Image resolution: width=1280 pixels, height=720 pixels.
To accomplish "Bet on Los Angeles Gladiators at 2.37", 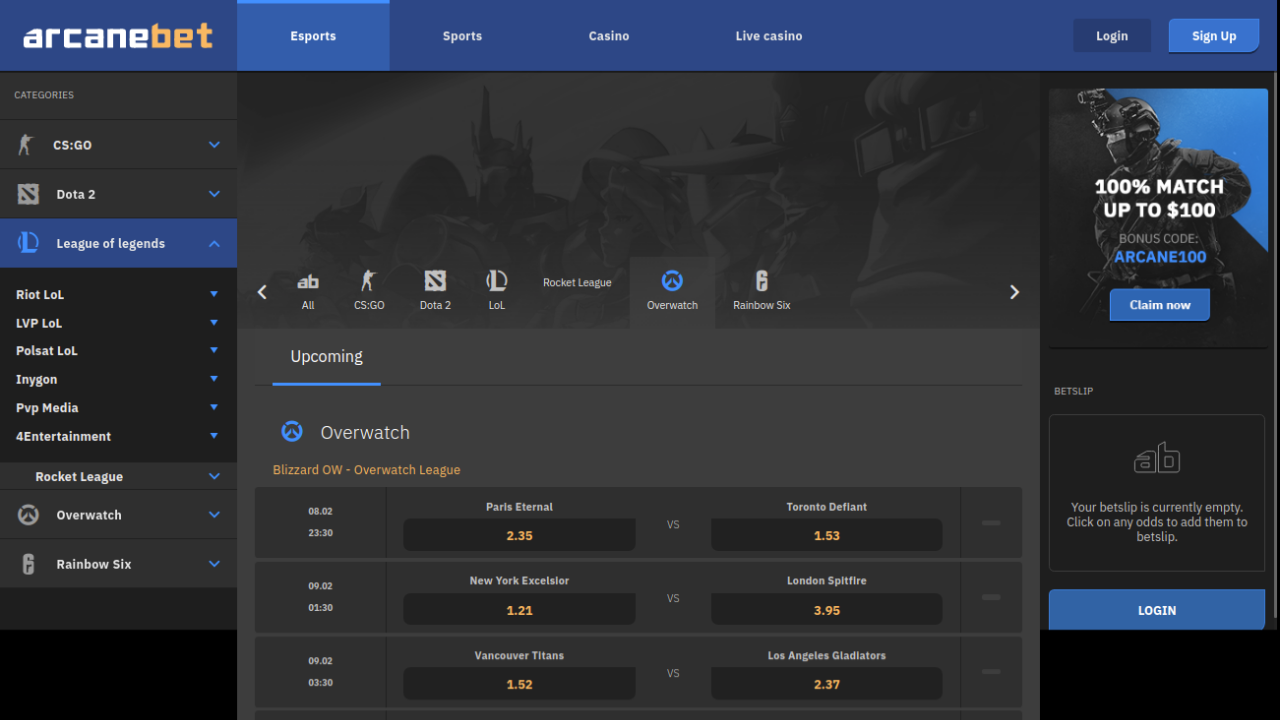I will 826,684.
